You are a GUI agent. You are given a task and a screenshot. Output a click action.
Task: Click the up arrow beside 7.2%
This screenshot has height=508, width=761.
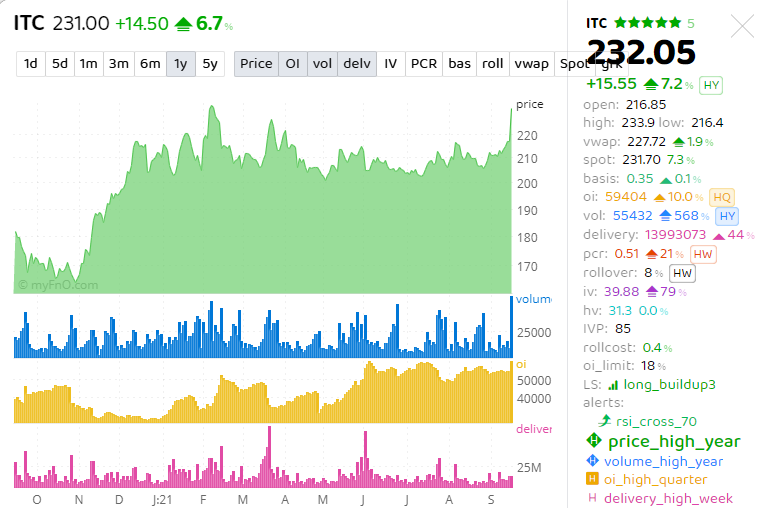[x=650, y=85]
